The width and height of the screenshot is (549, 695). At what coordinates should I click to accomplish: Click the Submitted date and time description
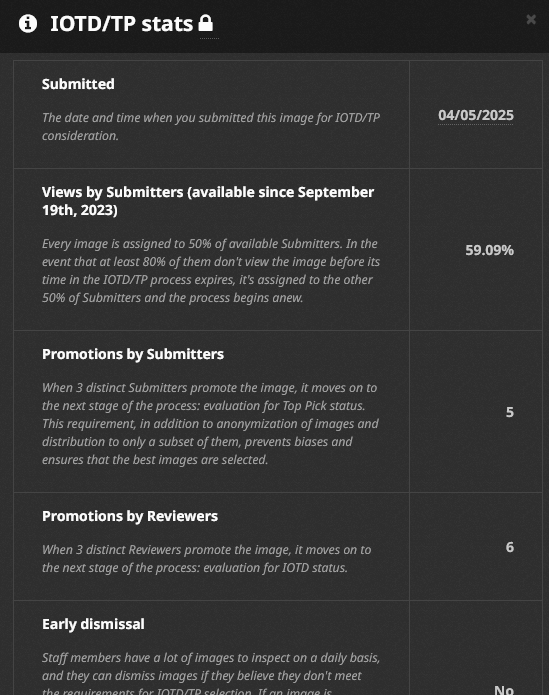tap(211, 126)
